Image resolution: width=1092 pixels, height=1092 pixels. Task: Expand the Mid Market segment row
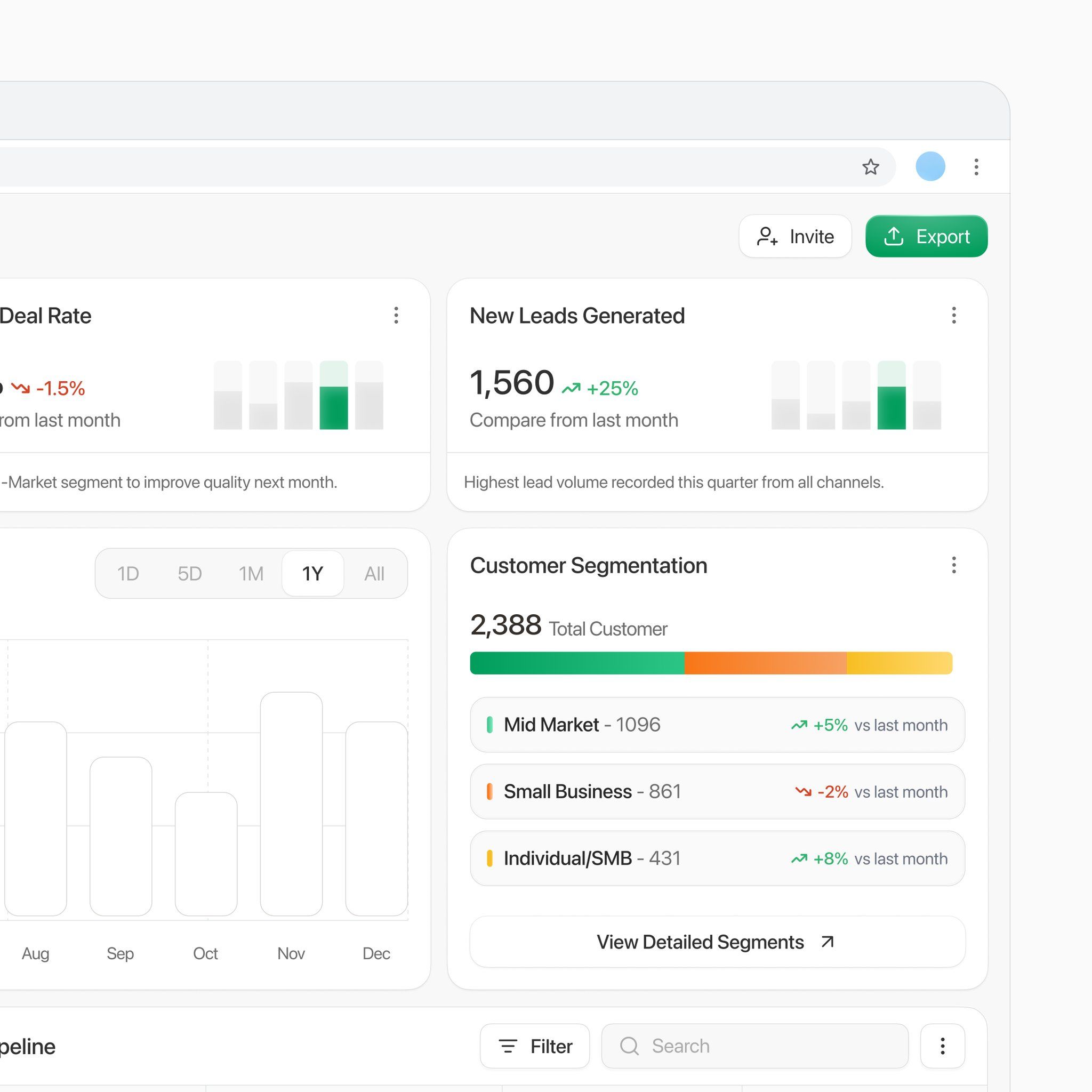tap(717, 725)
